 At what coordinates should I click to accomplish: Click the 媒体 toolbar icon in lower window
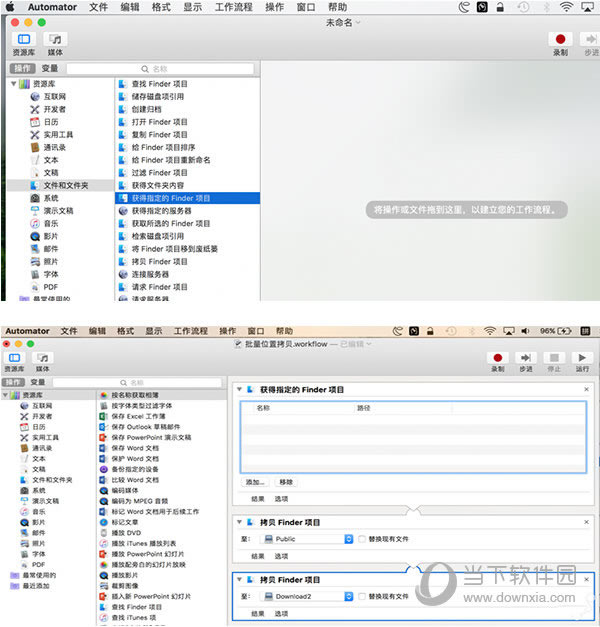click(x=42, y=357)
